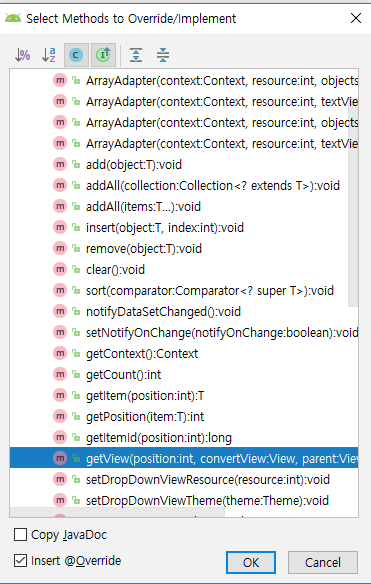Viewport: 371px width, 584px height.
Task: Click method icon beside setNotifyOnChange
Action: pos(60,332)
